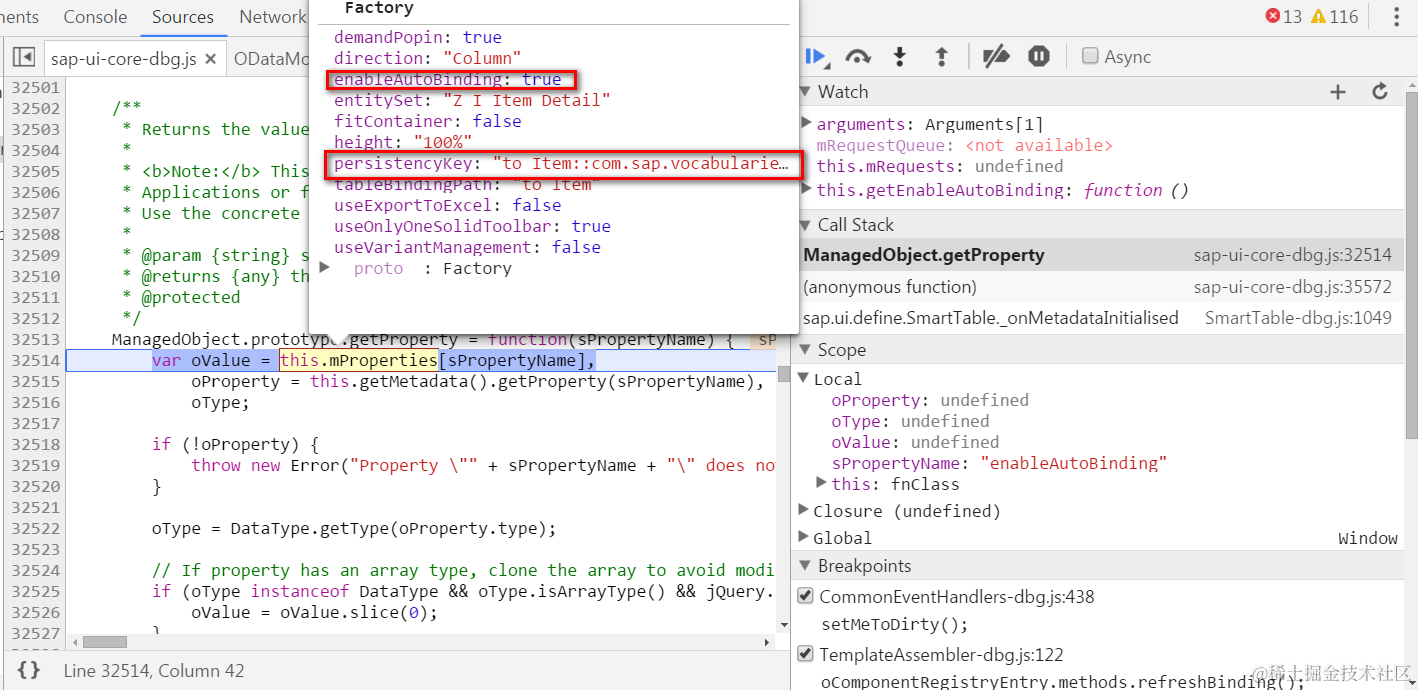Screen dimensions: 1418x690
Task: Show the 13 console errors
Action: coord(1284,16)
